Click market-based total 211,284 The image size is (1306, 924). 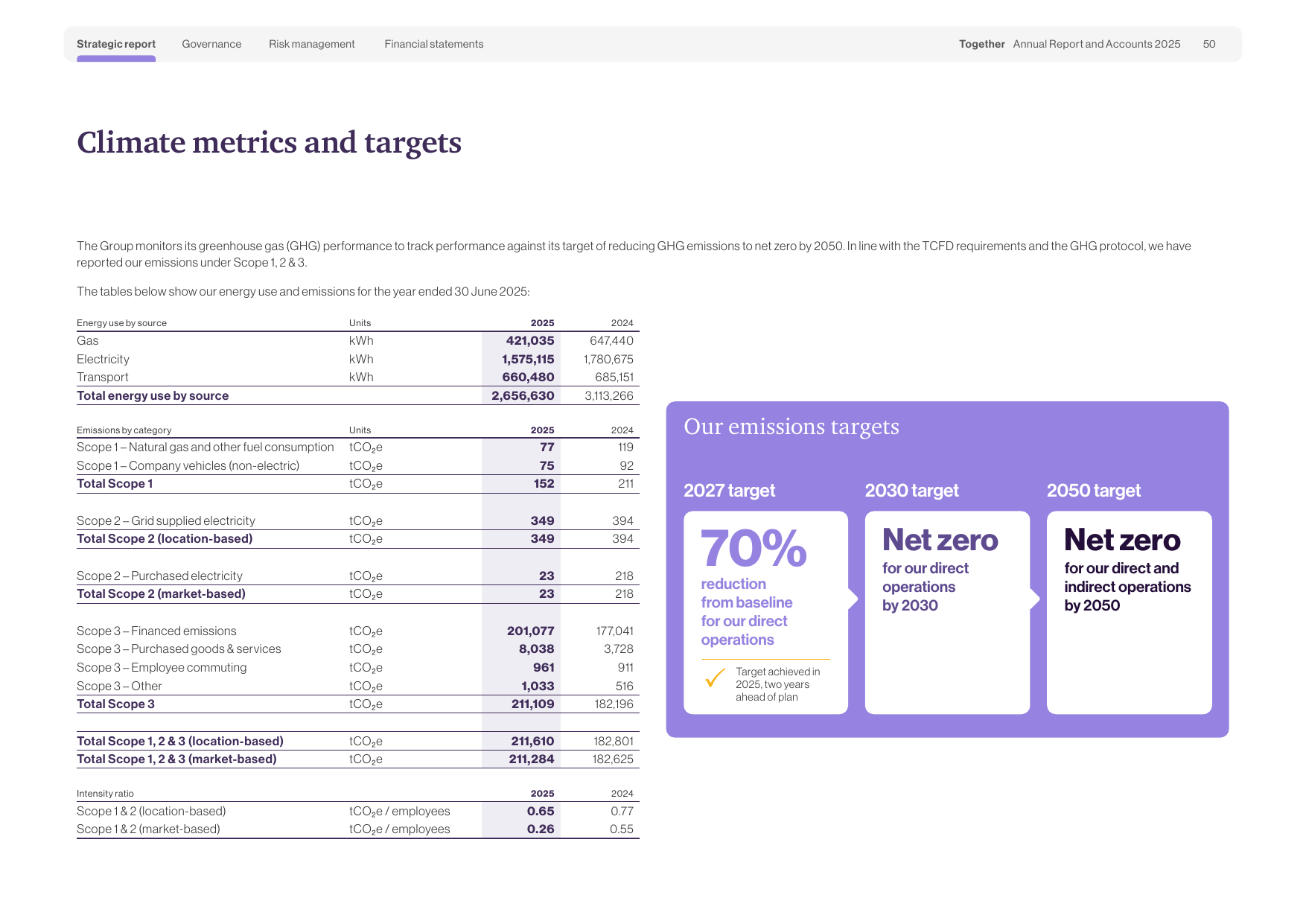click(x=532, y=759)
